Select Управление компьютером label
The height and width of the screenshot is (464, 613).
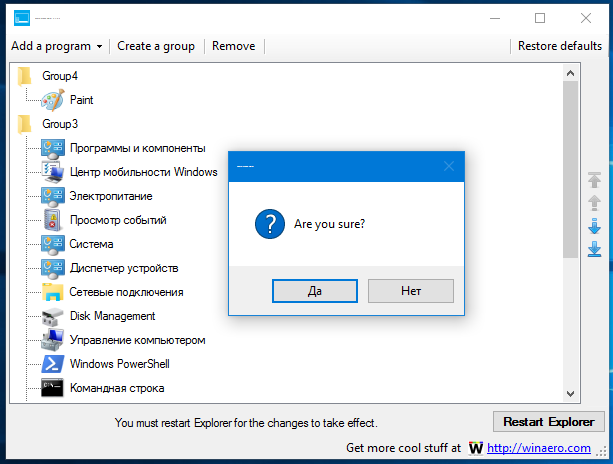click(x=137, y=340)
